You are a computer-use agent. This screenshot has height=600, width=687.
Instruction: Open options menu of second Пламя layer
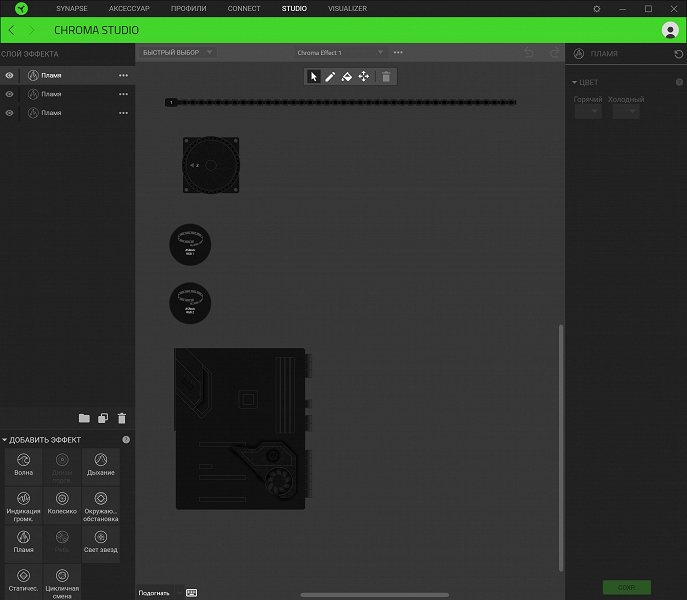click(x=124, y=94)
